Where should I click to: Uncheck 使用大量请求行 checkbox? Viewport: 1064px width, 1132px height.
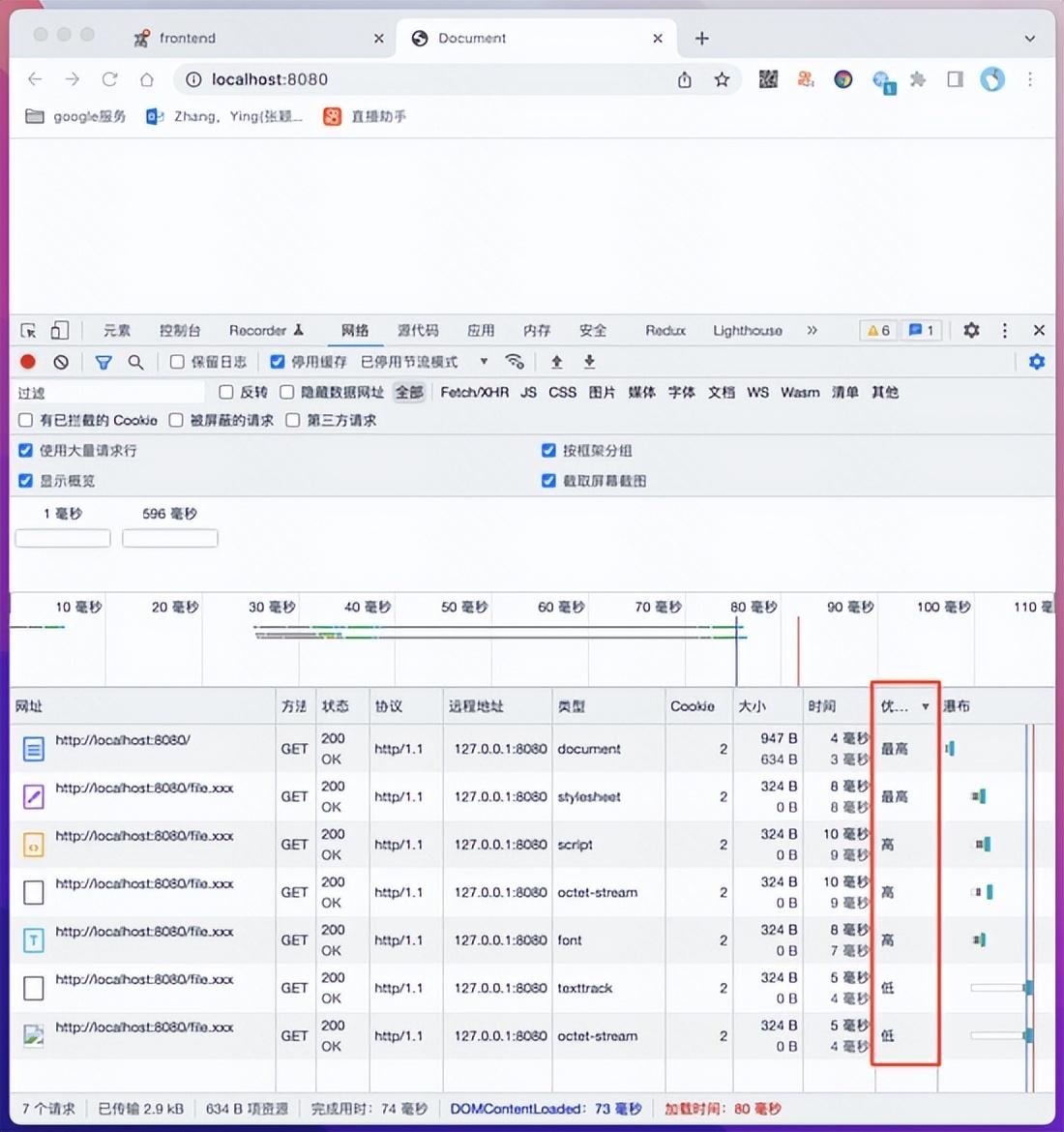coord(25,451)
